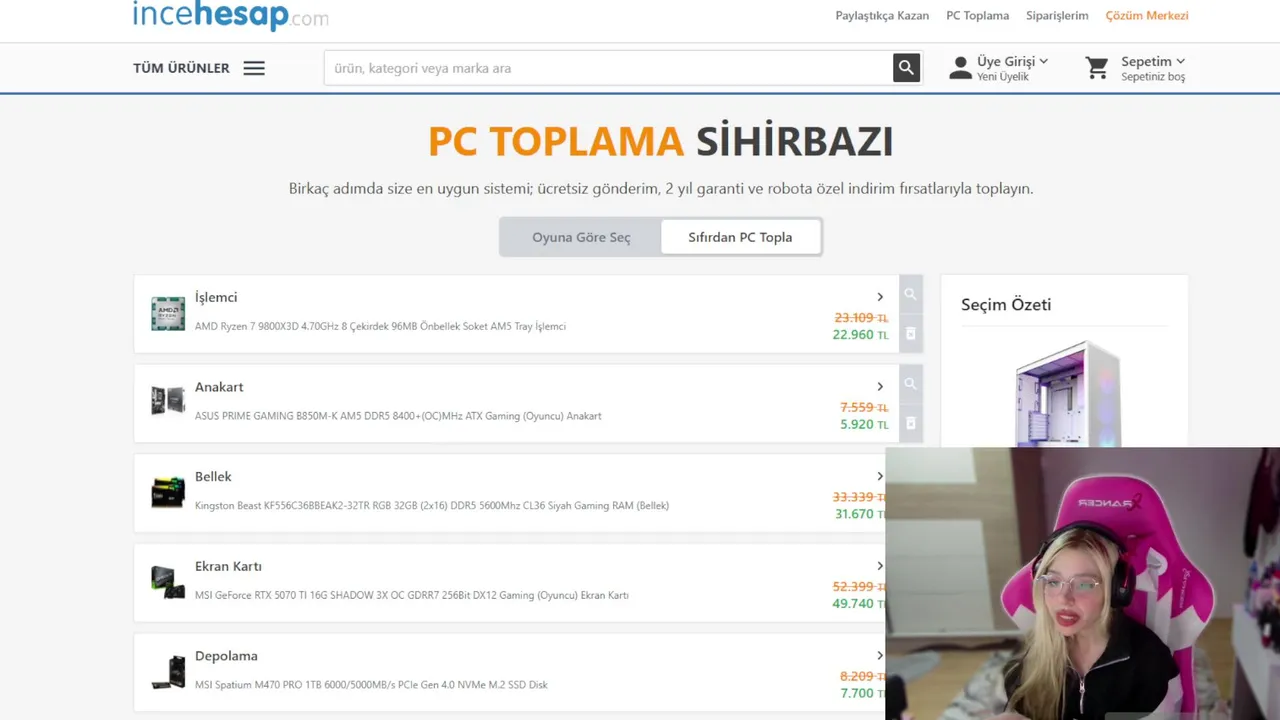Click the 49.740 graphics card price

click(x=858, y=603)
